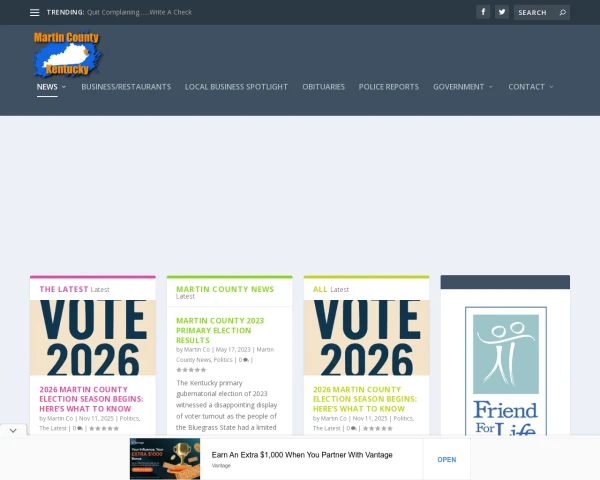Viewport: 600px width, 480px height.
Task: Click author Martin Co on 2023 primary article
Action: 197,349
